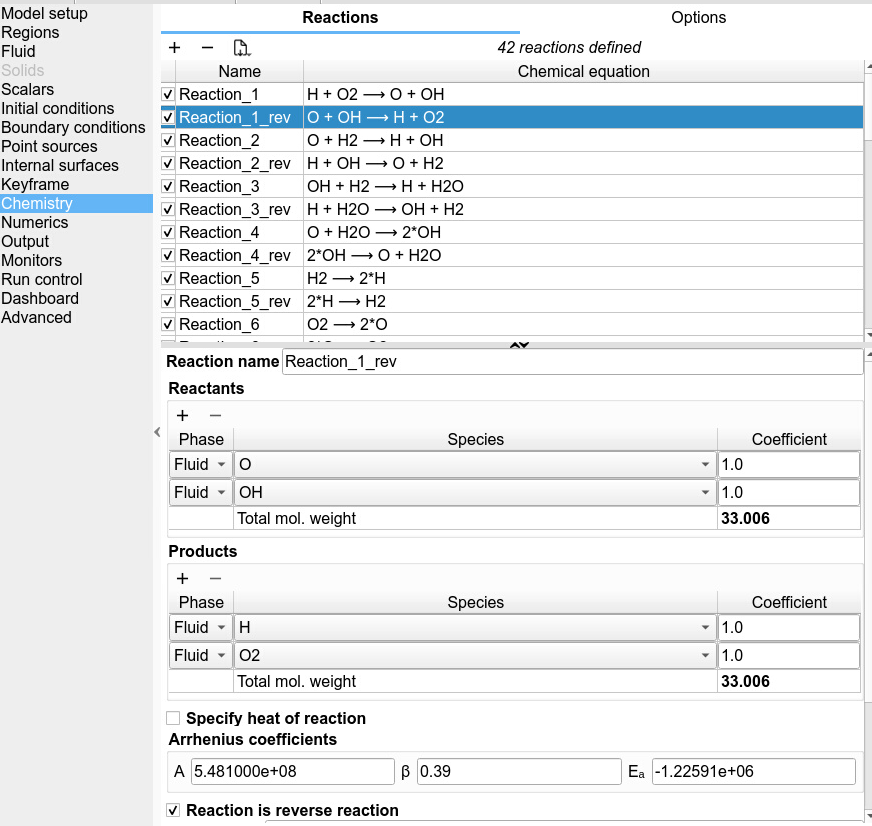Enable Specify heat of reaction checkbox

click(173, 718)
